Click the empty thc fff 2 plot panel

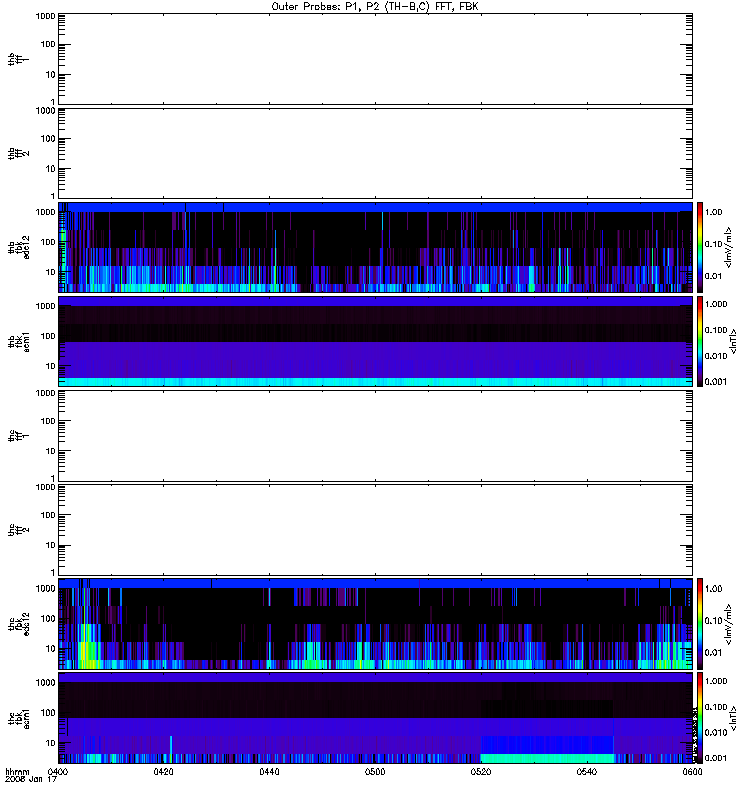tap(375, 530)
